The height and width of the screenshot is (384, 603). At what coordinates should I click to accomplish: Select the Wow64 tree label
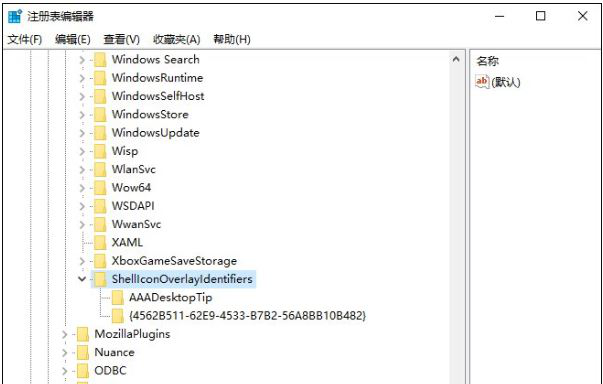click(131, 188)
